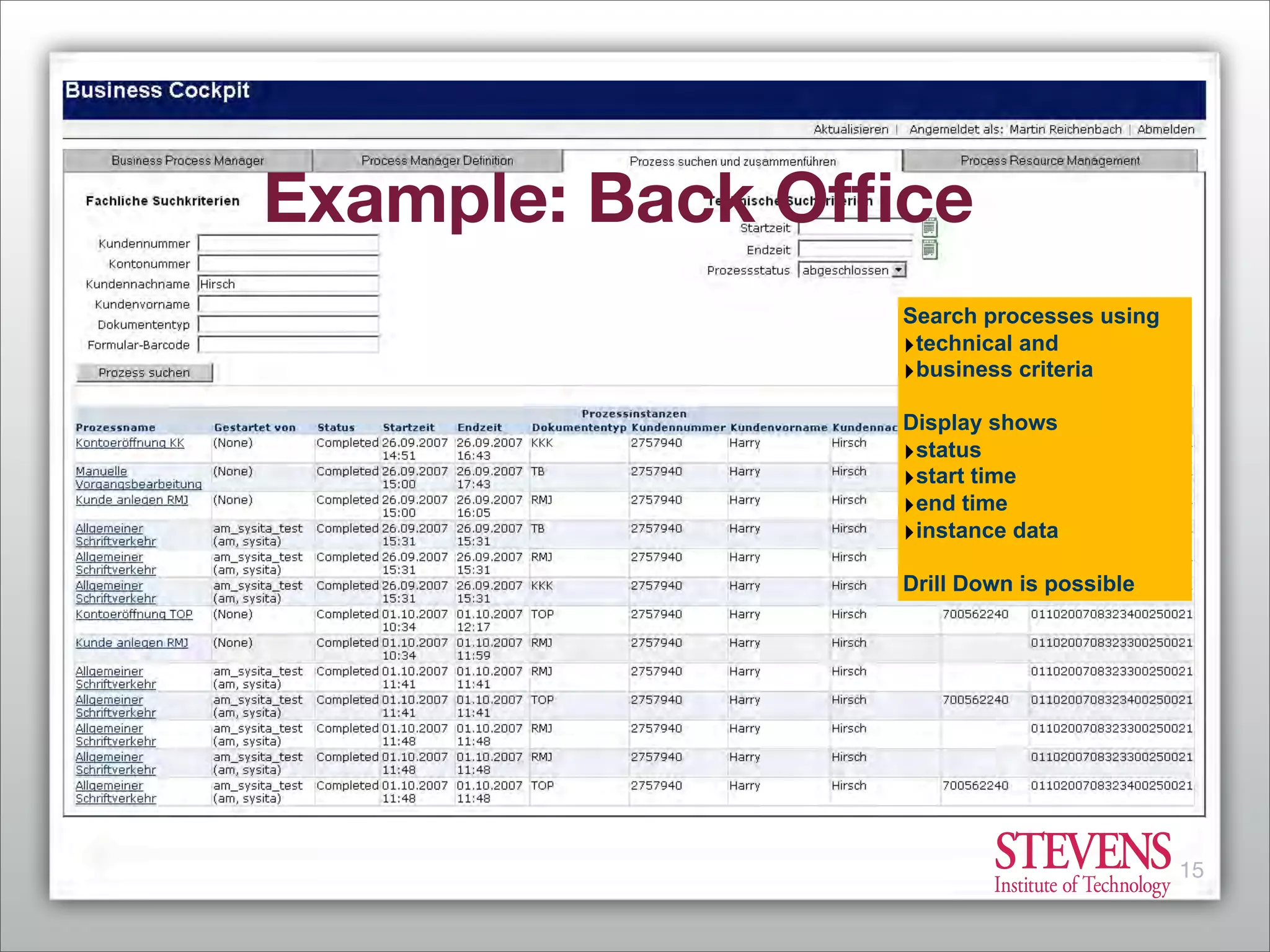Click the Dokumententyp input field
Image resolution: width=1270 pixels, height=952 pixels.
[x=288, y=324]
